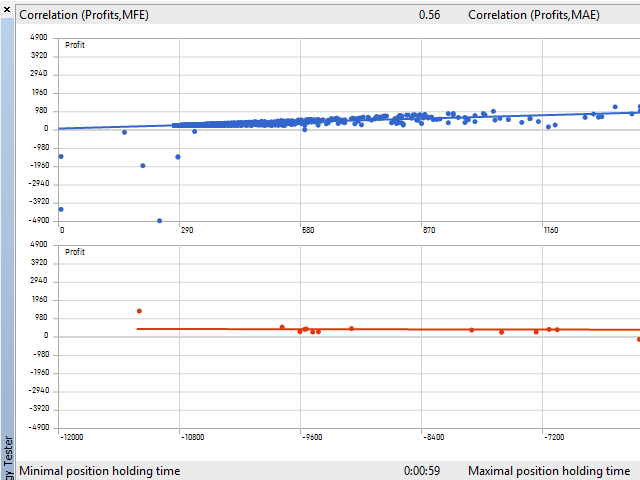Screen dimensions: 640x480
Task: Click the x-axis label -7200 in the MAE chart
Action: [x=554, y=437]
